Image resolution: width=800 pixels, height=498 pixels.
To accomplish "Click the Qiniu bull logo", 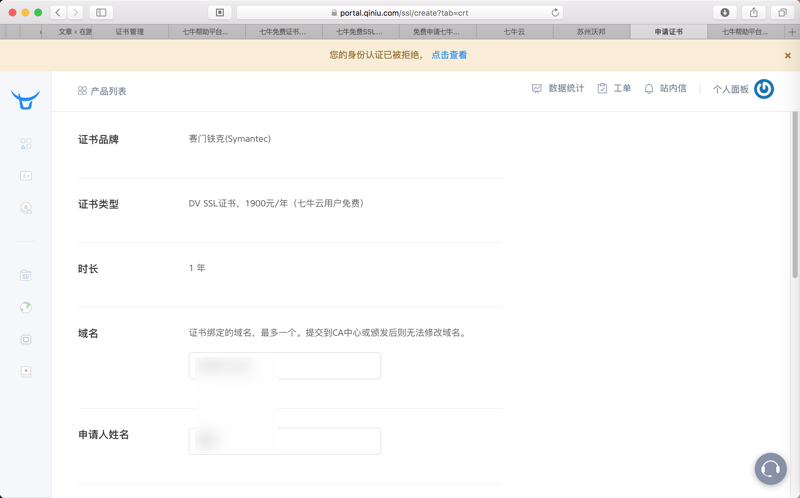I will [x=26, y=99].
